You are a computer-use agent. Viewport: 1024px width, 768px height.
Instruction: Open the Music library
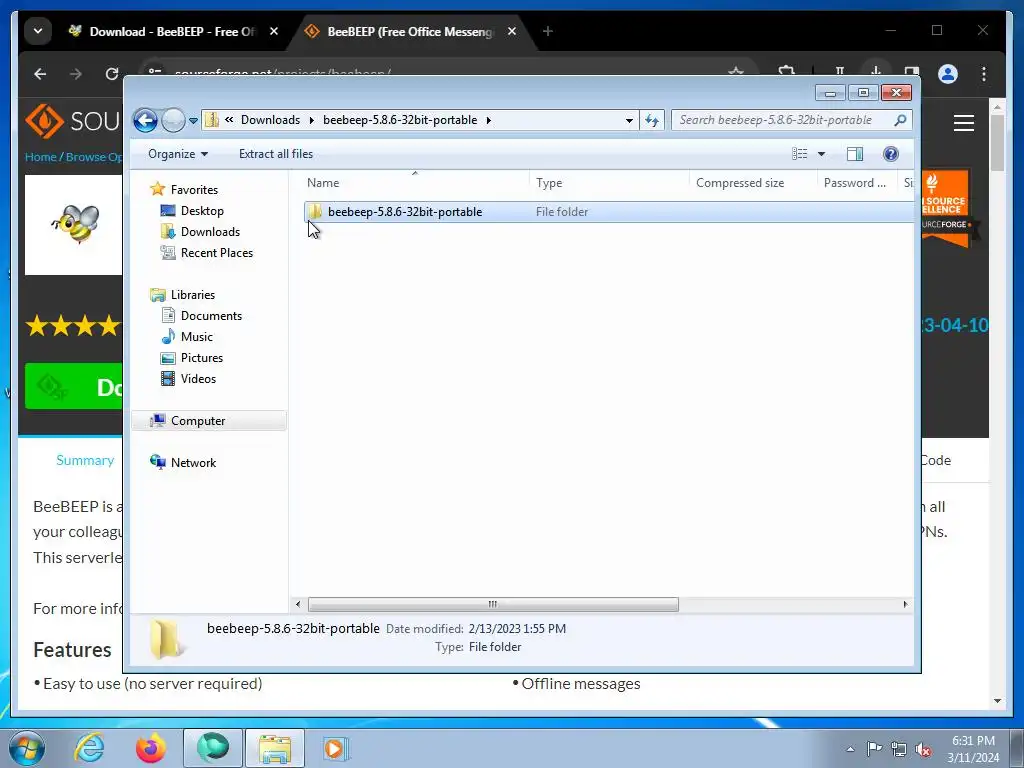(197, 337)
